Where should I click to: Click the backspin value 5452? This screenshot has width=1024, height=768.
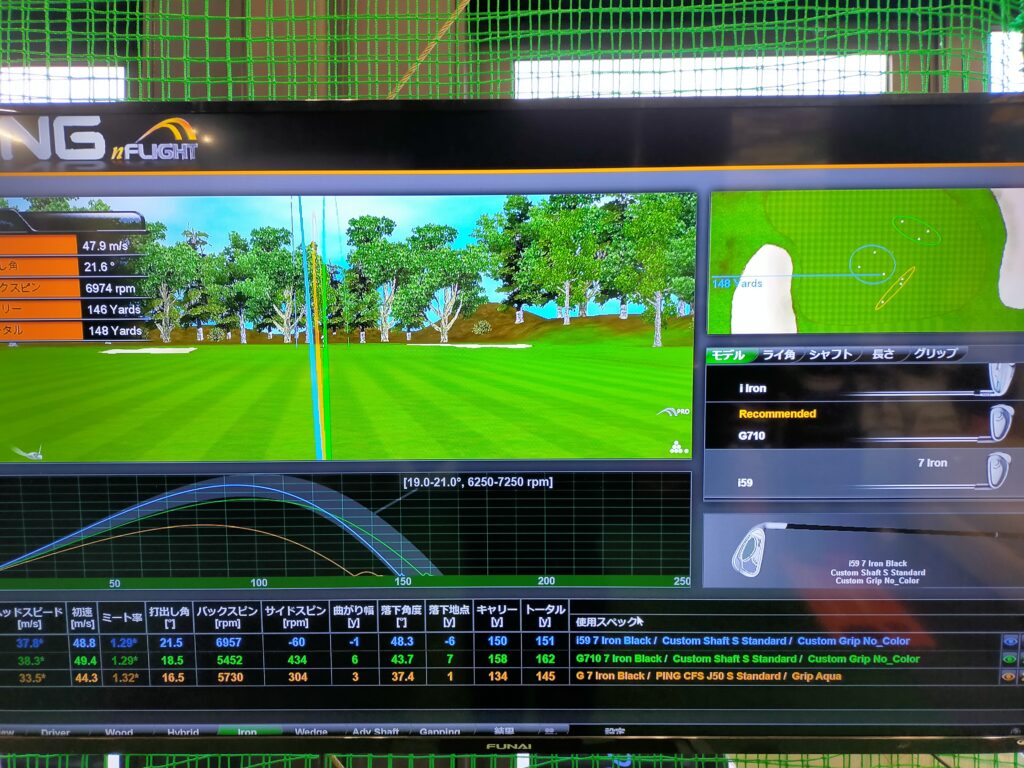pyautogui.click(x=229, y=660)
